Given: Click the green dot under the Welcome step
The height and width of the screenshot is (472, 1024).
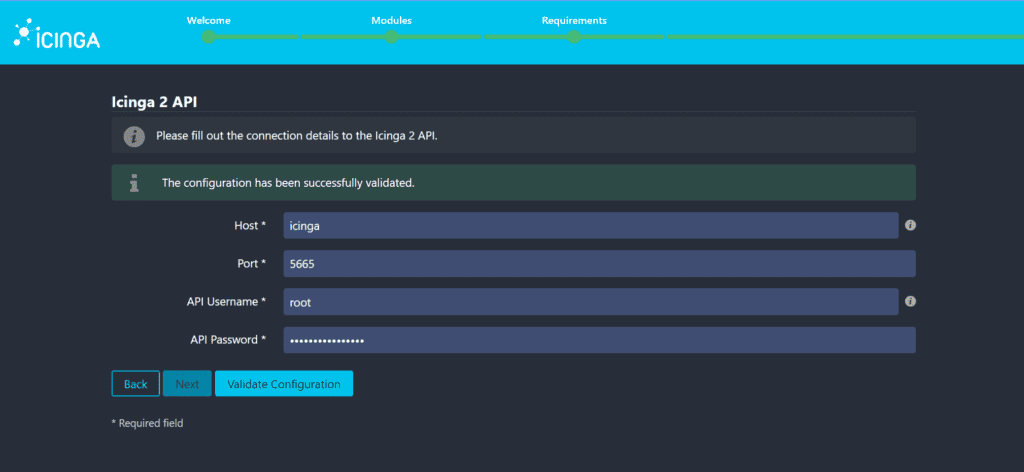Looking at the screenshot, I should pos(208,37).
